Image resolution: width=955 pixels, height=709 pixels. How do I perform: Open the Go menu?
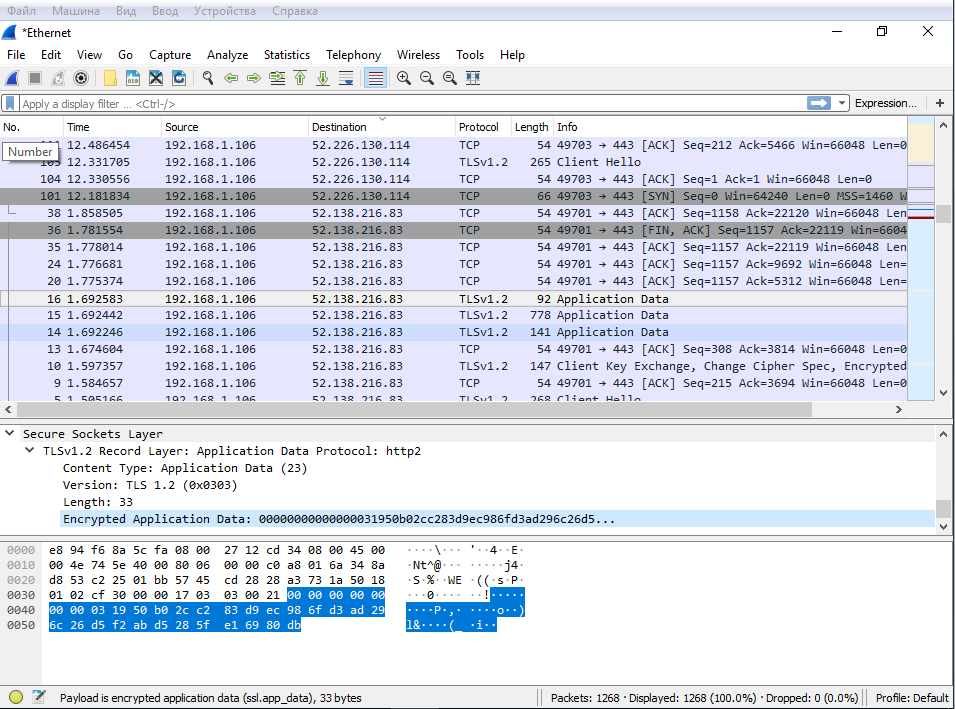[x=125, y=55]
